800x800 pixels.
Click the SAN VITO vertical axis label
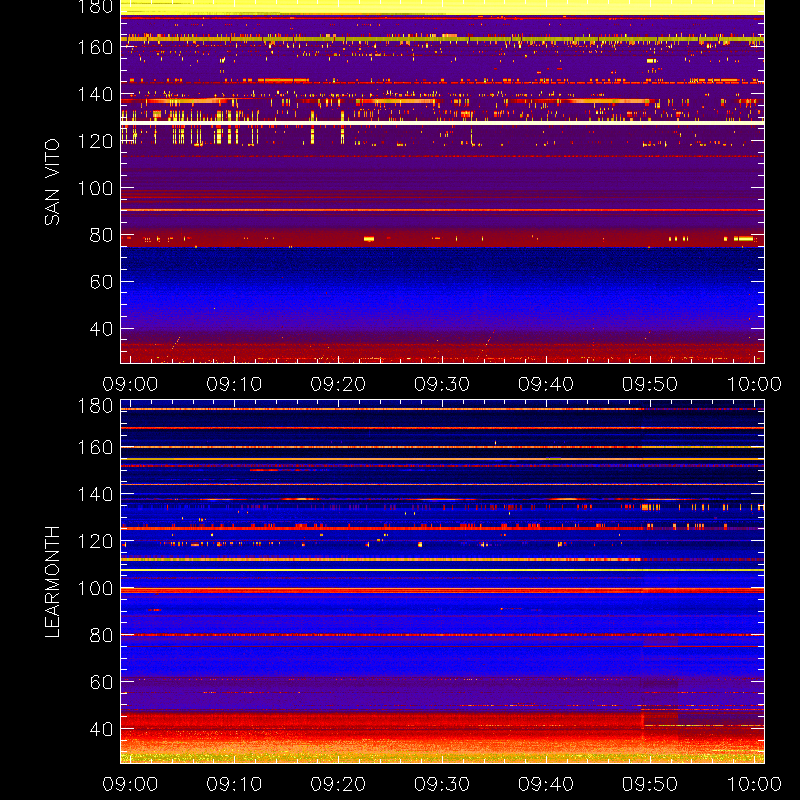(x=52, y=182)
